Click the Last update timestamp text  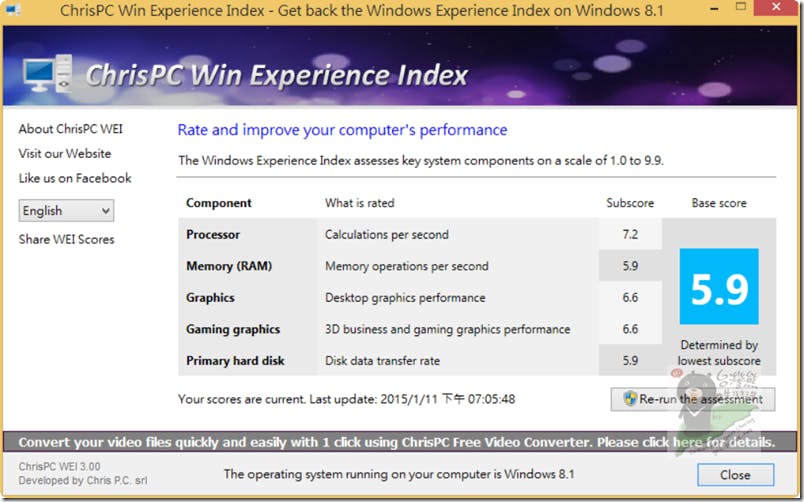coord(412,399)
